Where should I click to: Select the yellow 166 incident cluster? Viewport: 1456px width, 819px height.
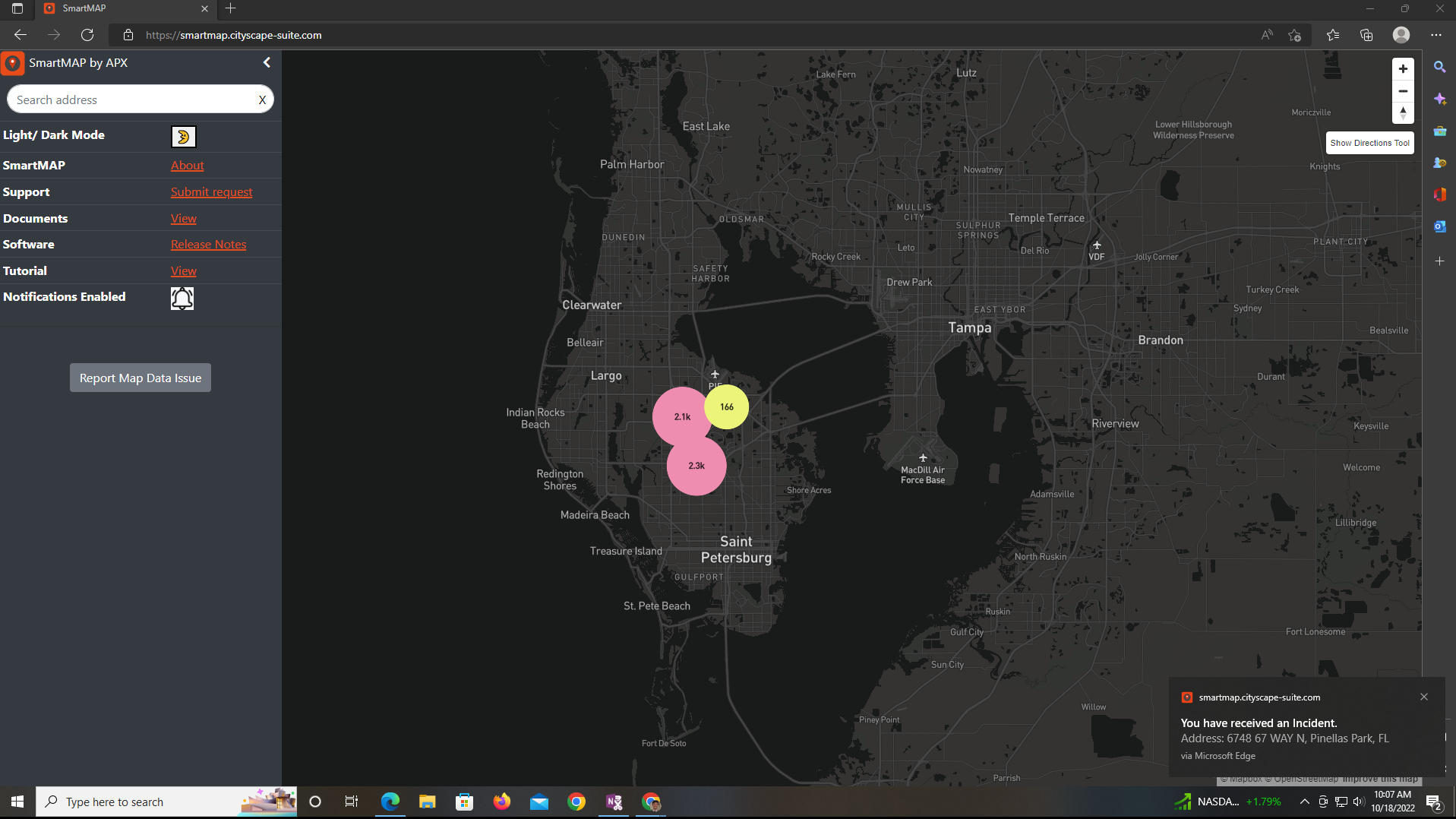coord(727,406)
